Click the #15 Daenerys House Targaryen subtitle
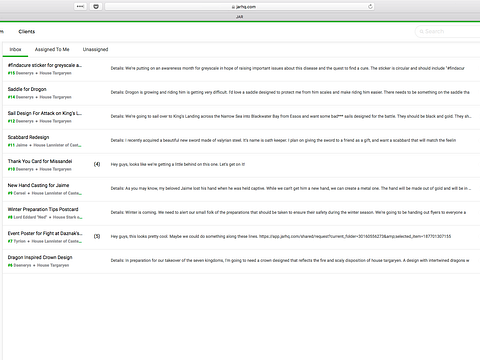Screen dimensions: 480x360 pos(40,73)
